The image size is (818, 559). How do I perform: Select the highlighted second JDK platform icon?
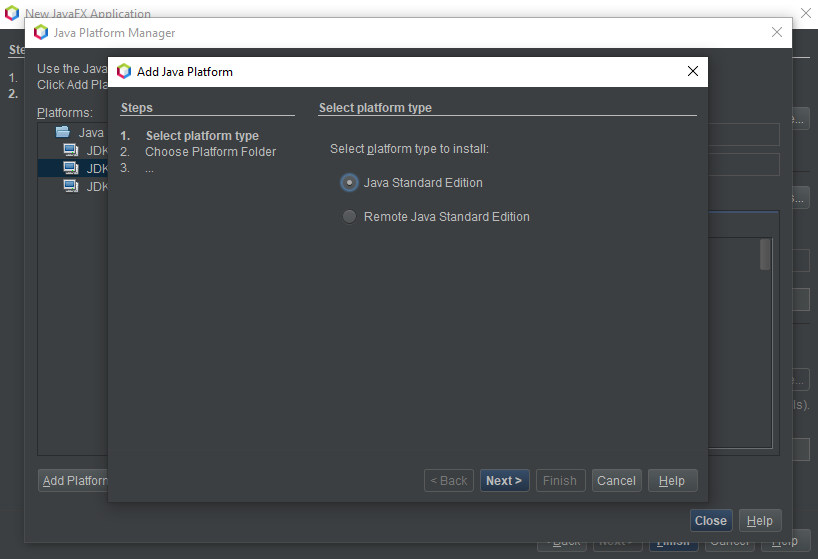(71, 168)
